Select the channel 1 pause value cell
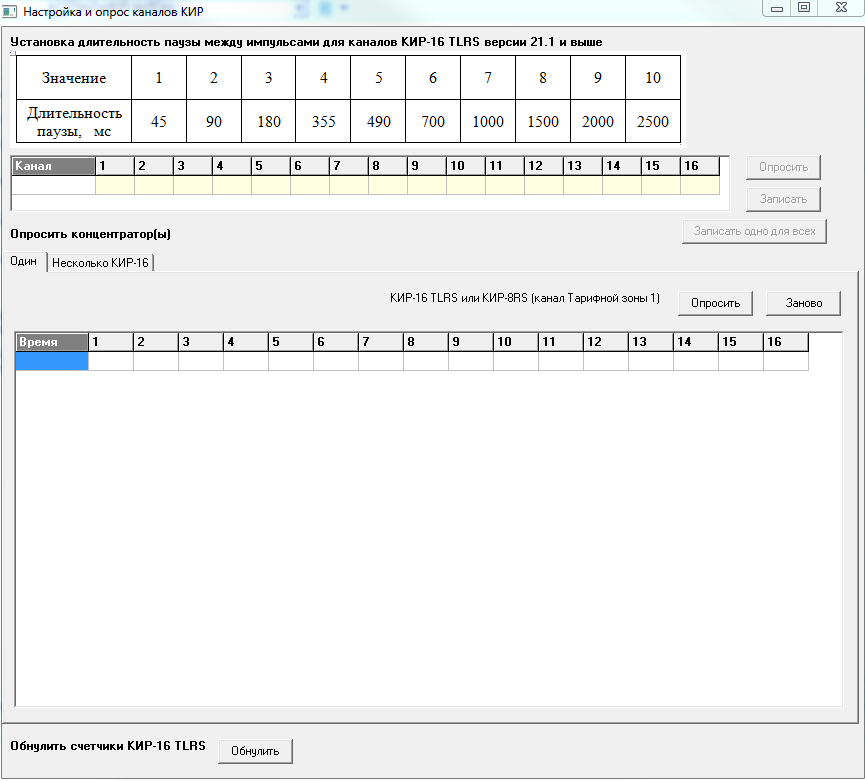The image size is (865, 781). (114, 185)
